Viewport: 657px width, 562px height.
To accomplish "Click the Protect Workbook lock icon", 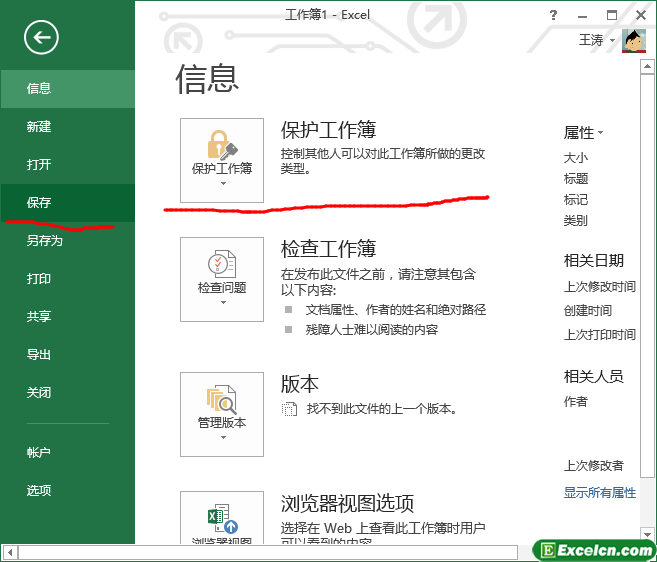I will click(x=221, y=144).
